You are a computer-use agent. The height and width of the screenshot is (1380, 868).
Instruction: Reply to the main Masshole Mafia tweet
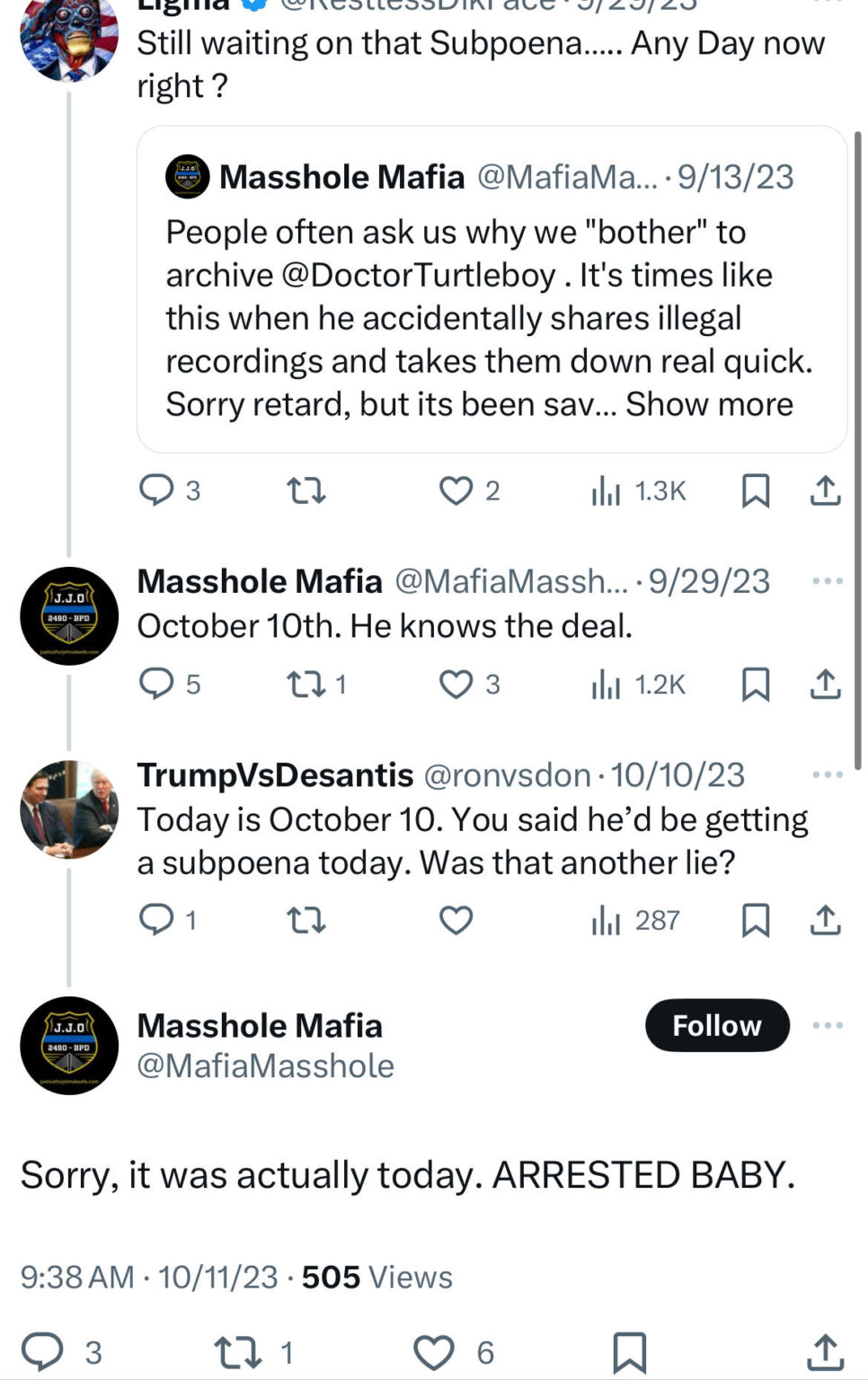tap(42, 1352)
